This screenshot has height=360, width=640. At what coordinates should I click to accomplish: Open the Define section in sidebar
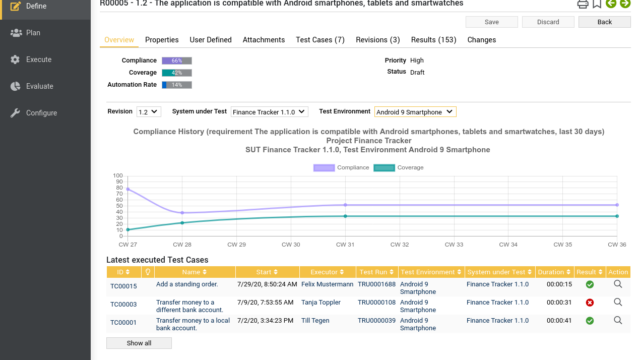pyautogui.click(x=45, y=7)
